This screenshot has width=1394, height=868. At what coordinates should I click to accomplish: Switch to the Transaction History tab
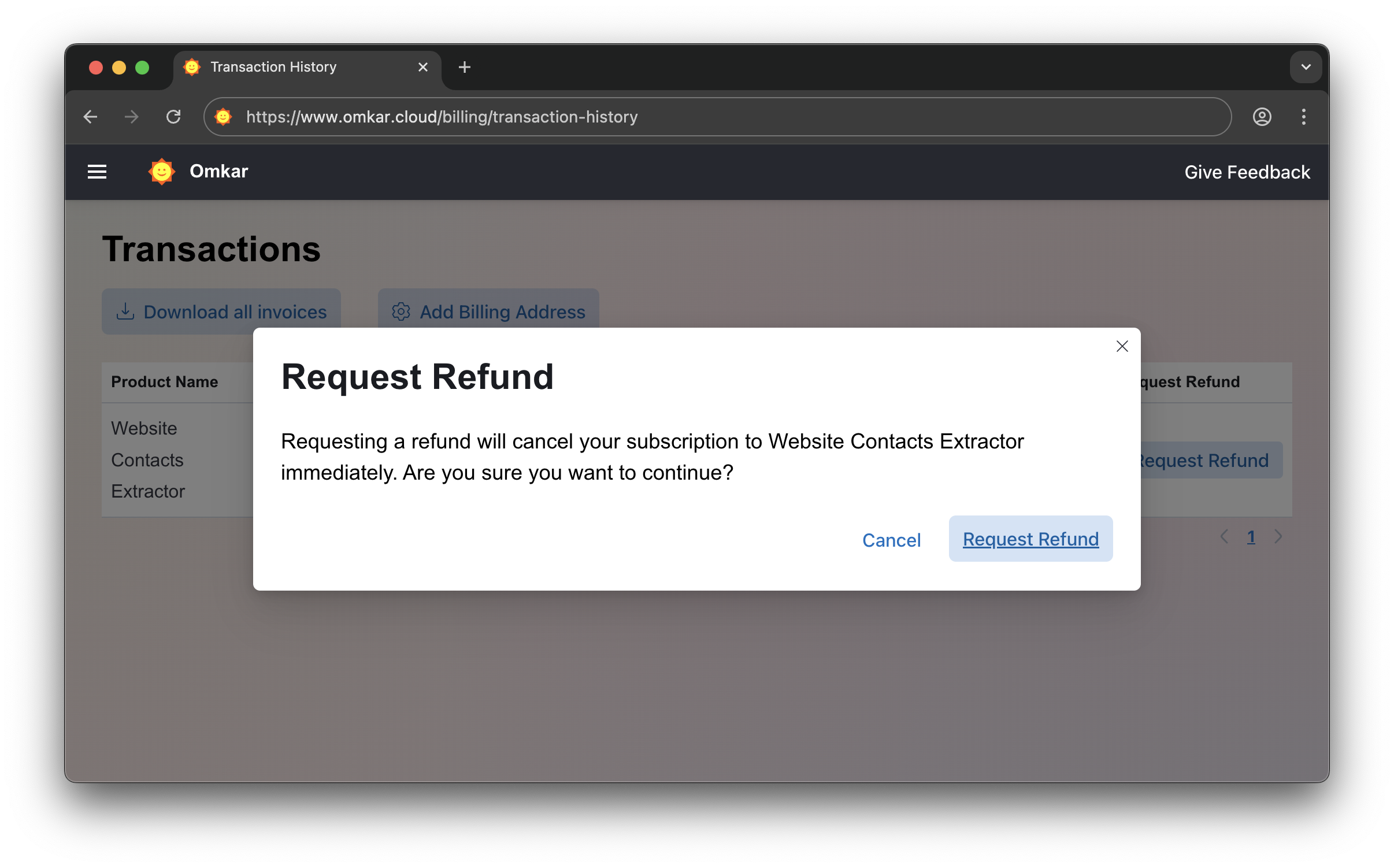pyautogui.click(x=272, y=67)
